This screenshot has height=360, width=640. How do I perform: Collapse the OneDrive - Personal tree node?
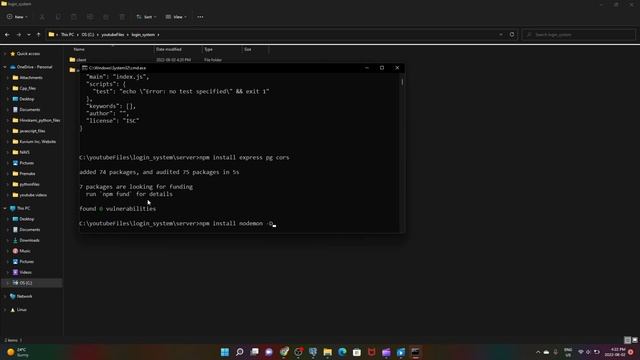click(x=4, y=67)
